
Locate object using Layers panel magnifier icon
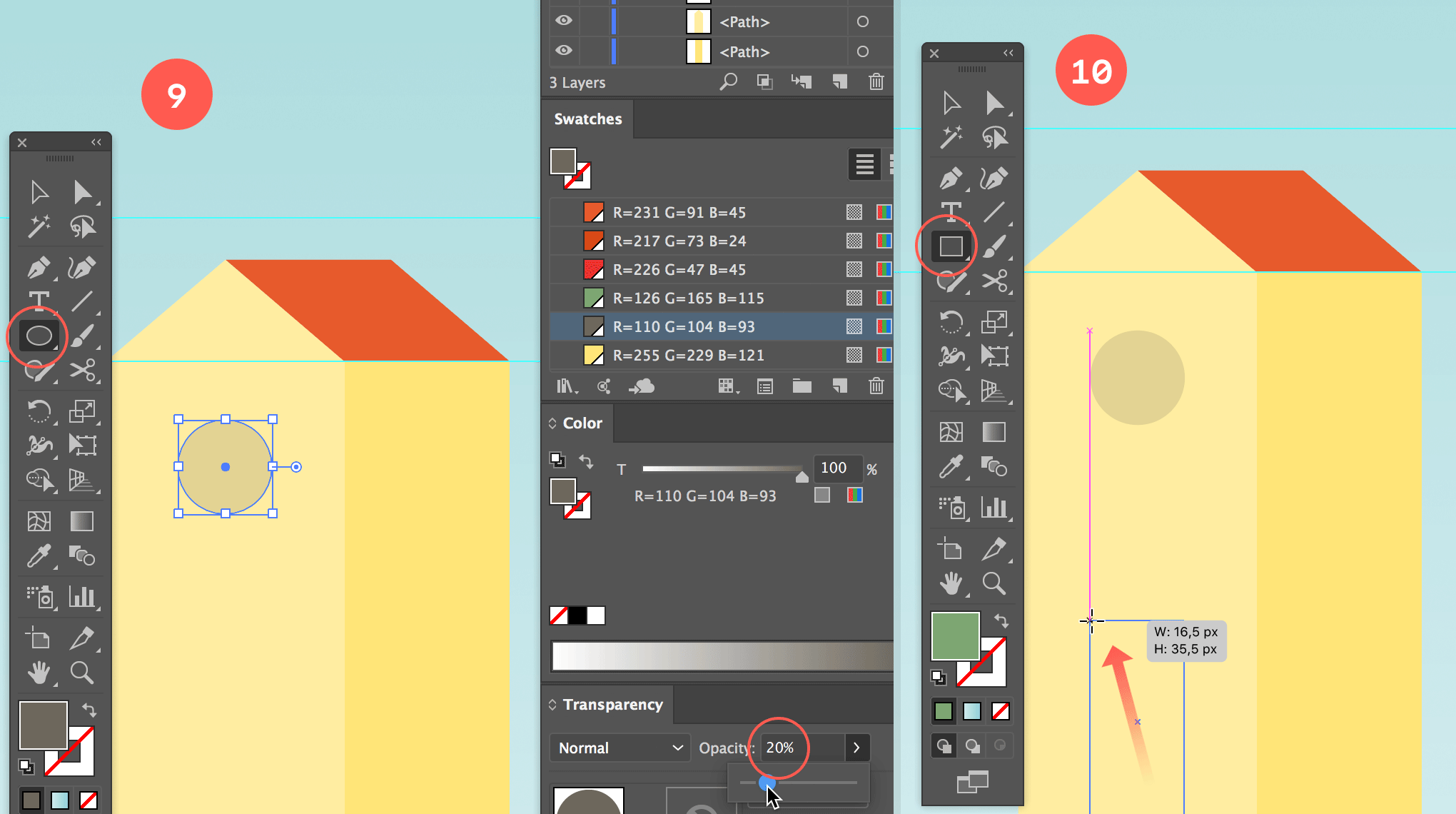(x=728, y=82)
